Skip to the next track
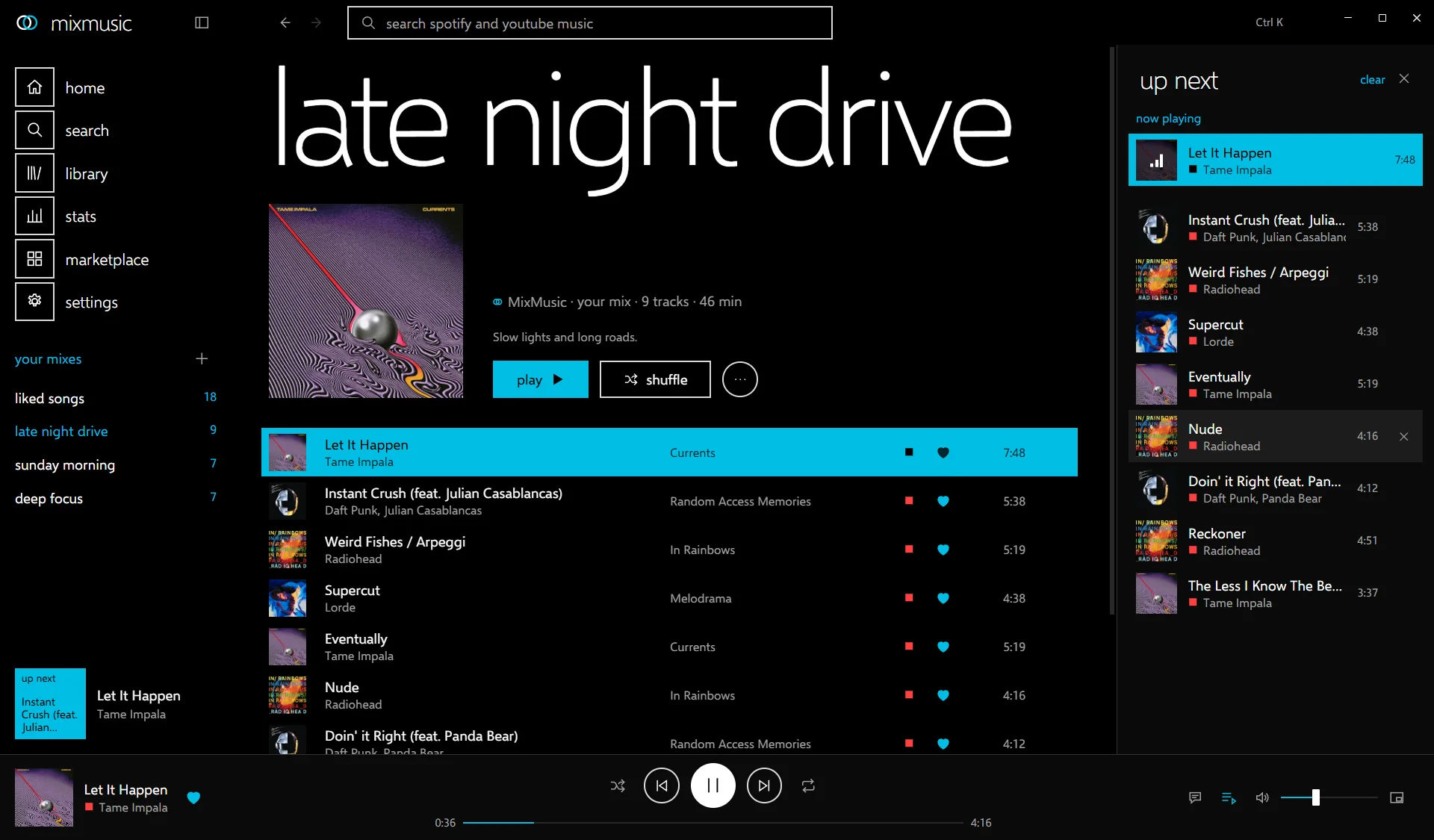This screenshot has width=1434, height=840. [763, 785]
